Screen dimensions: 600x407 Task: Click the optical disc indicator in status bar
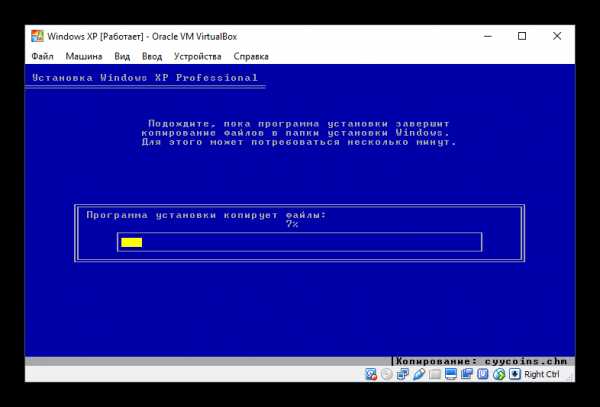click(x=387, y=374)
